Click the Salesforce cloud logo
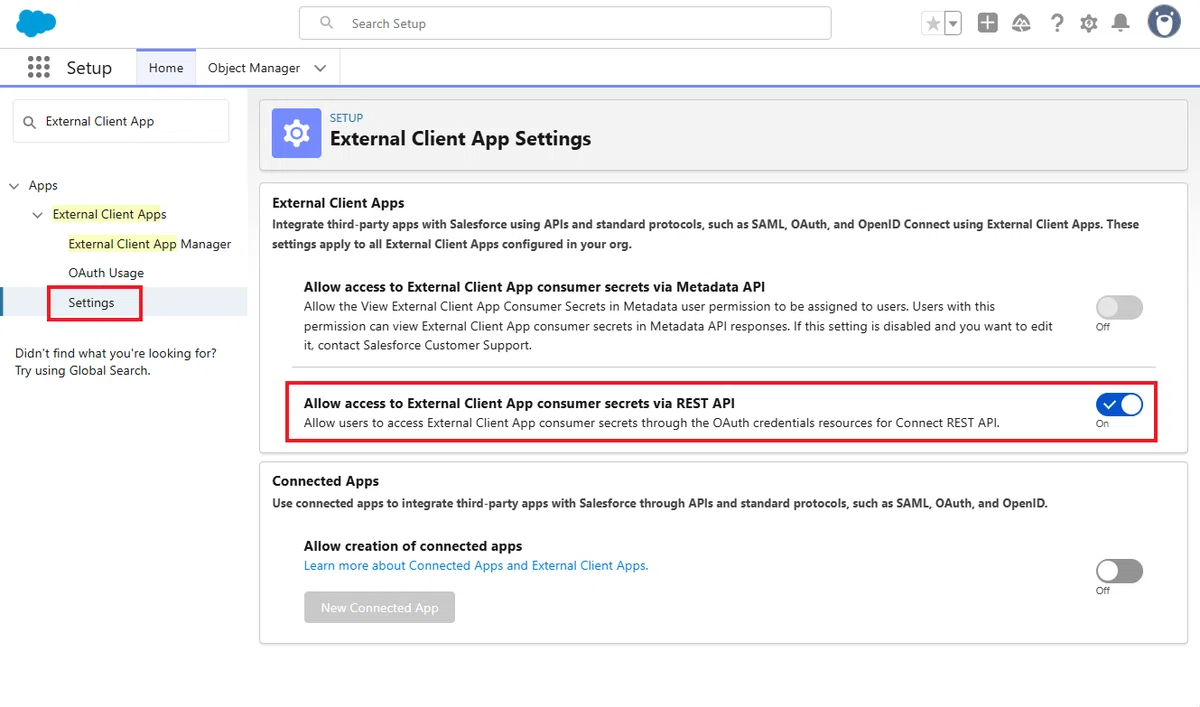 click(37, 22)
